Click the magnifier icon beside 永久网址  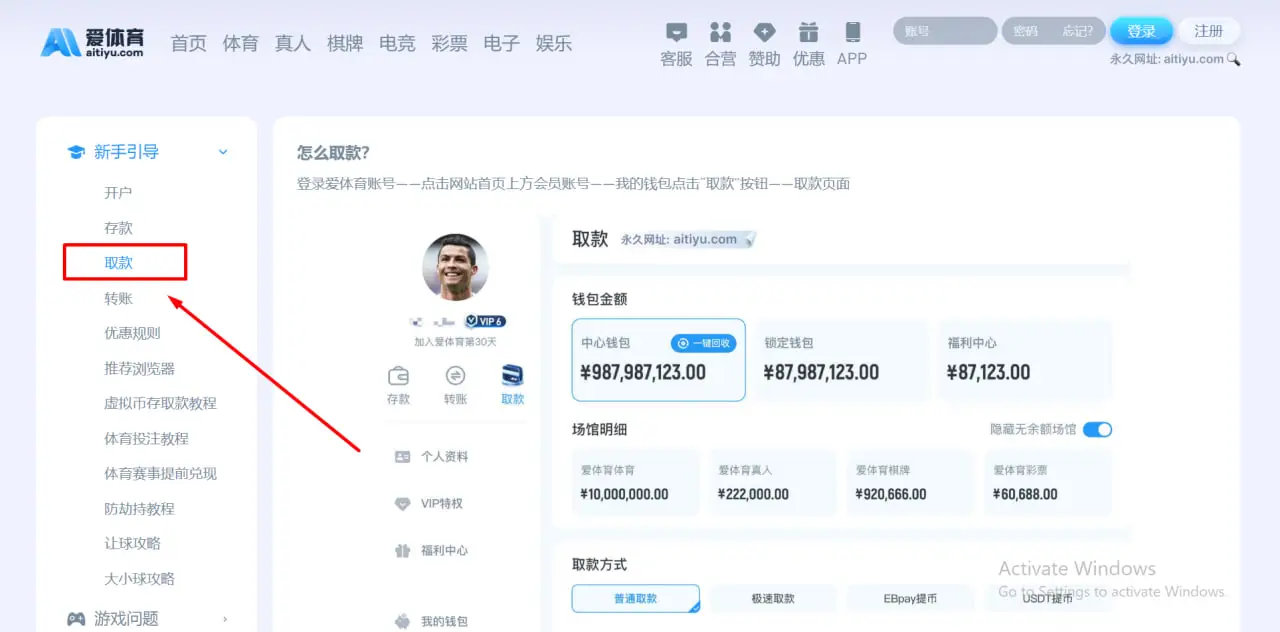[x=1233, y=59]
